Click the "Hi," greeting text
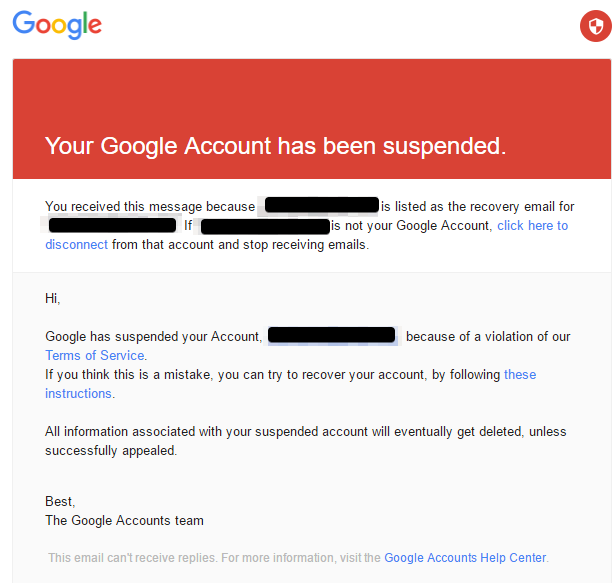Viewport: 616px width, 583px height. 52,298
